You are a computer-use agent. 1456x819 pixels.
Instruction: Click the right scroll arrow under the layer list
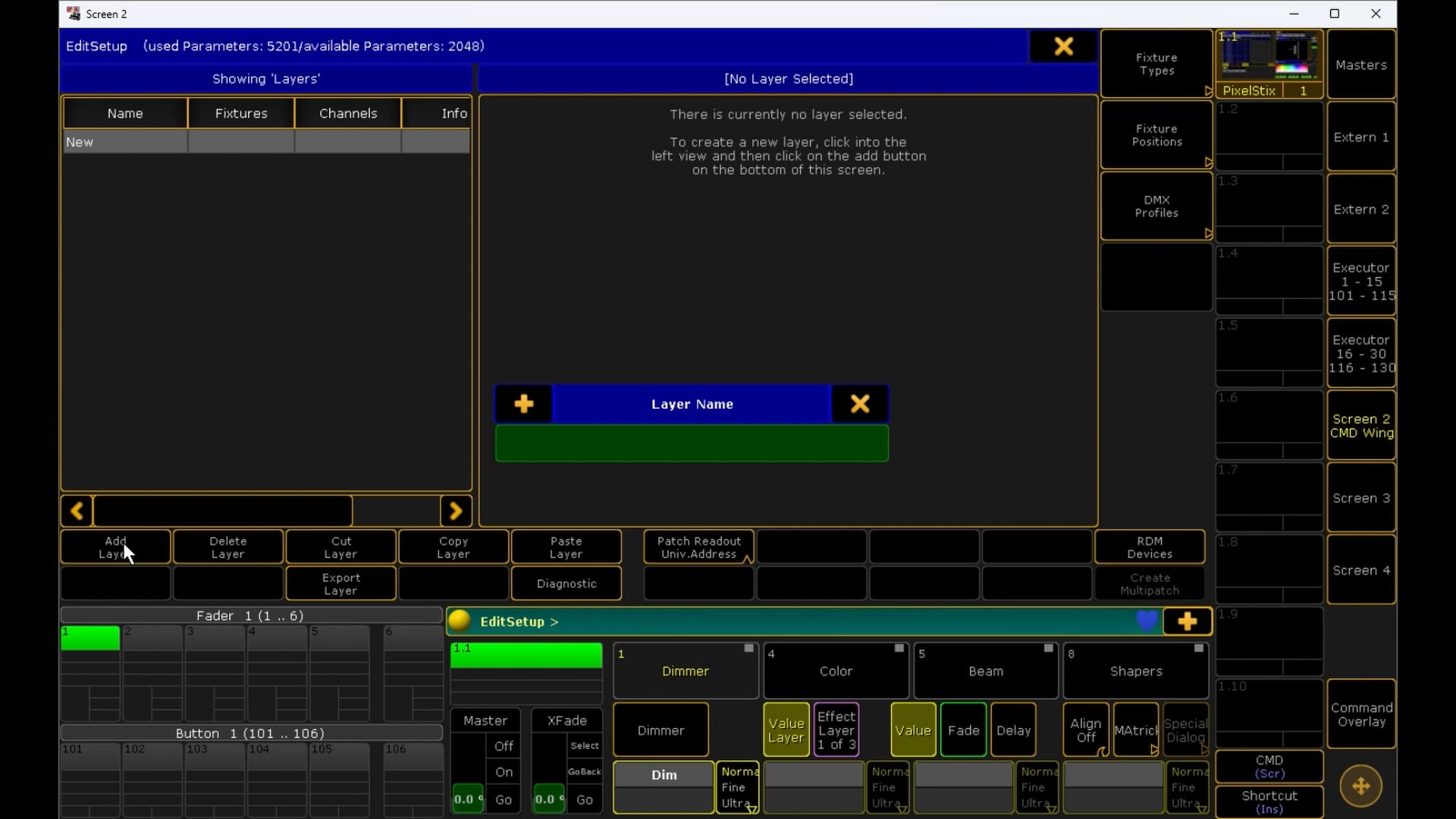[456, 510]
